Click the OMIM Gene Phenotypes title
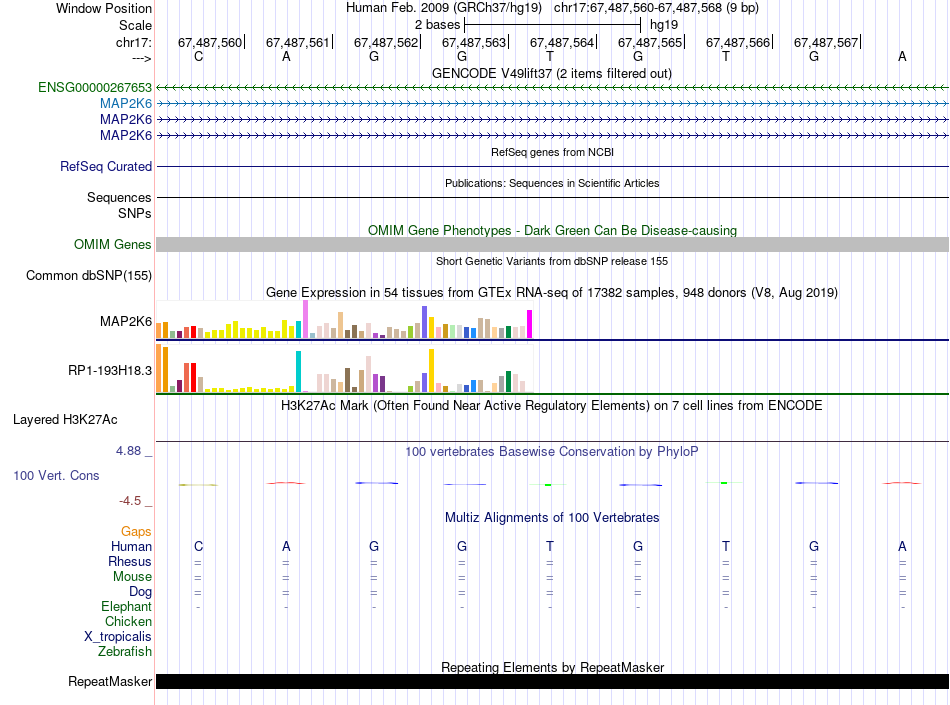The height and width of the screenshot is (705, 950). (x=553, y=230)
